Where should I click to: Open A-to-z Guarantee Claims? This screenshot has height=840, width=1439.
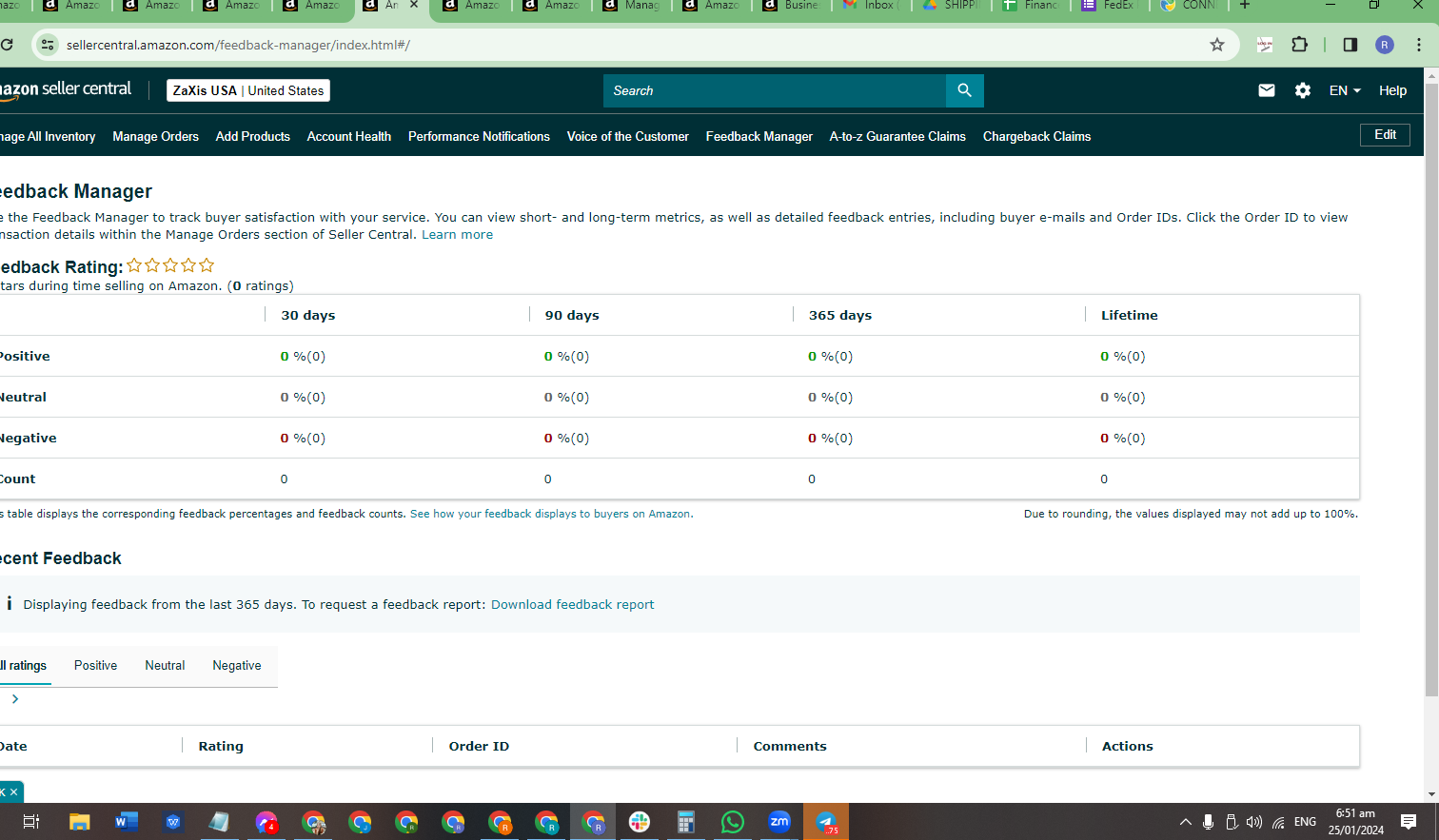click(897, 136)
